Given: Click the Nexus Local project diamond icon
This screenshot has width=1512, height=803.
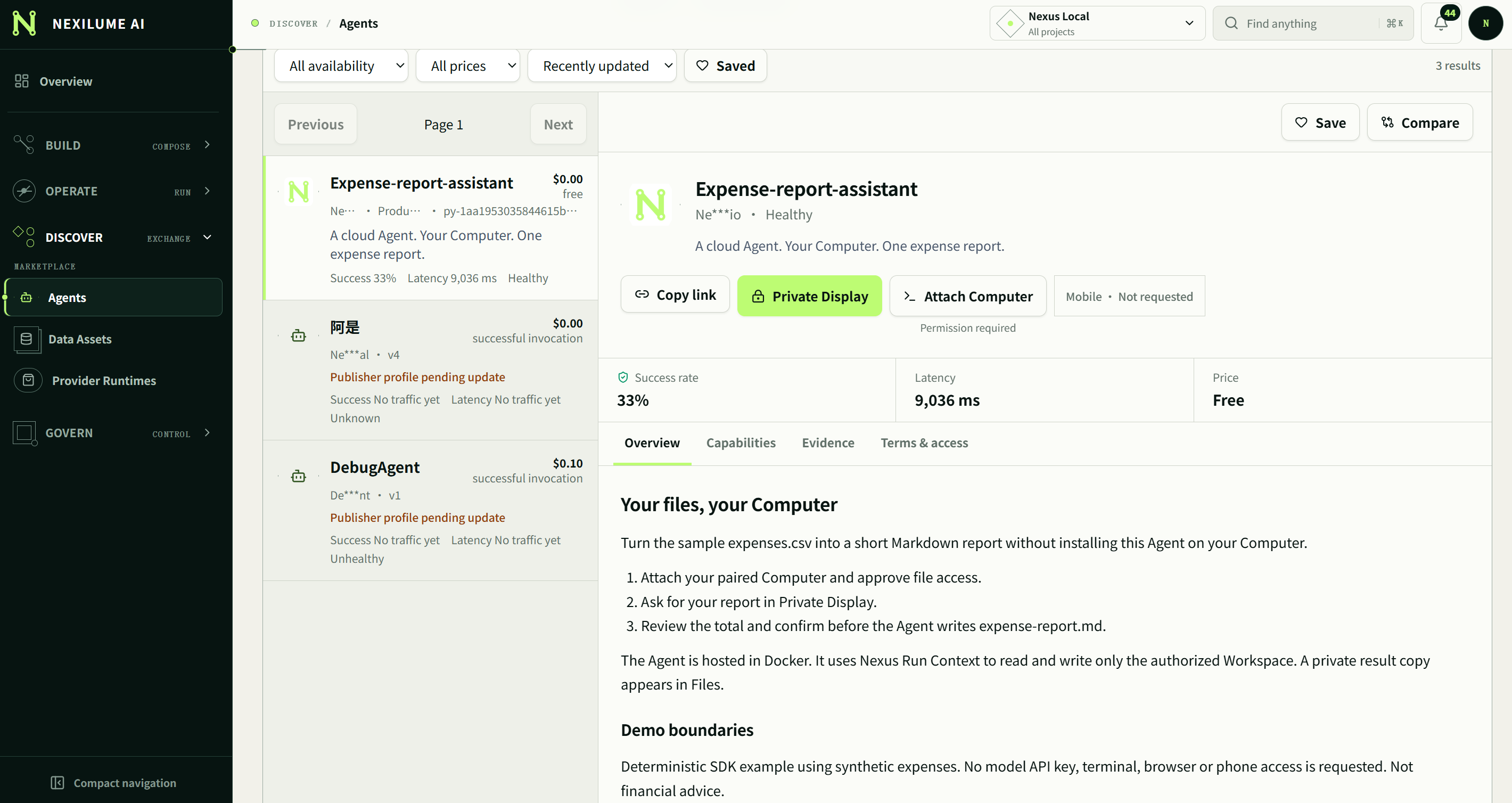Looking at the screenshot, I should [x=1010, y=23].
